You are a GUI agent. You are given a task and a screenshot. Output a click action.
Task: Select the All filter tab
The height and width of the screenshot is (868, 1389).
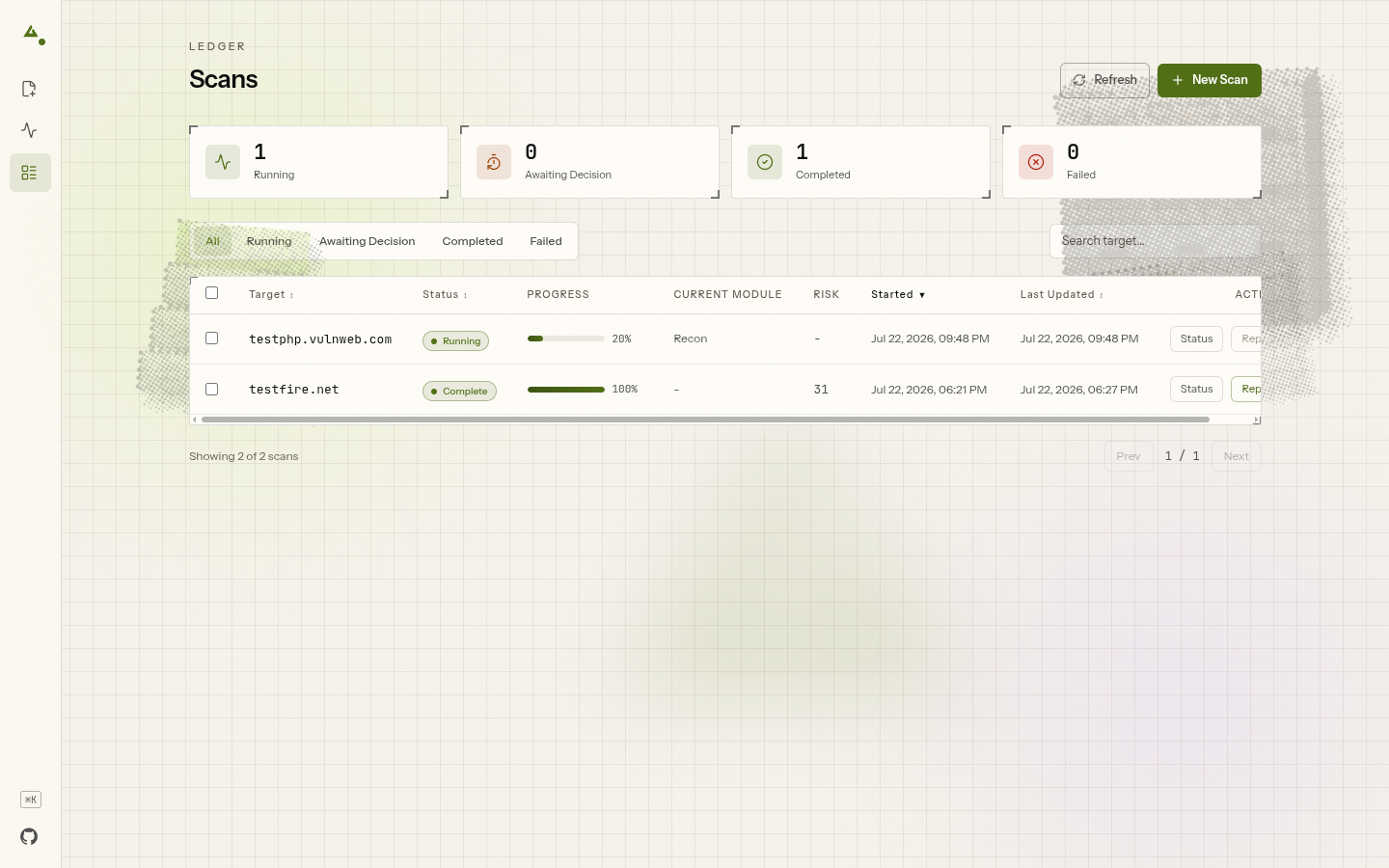tap(213, 241)
